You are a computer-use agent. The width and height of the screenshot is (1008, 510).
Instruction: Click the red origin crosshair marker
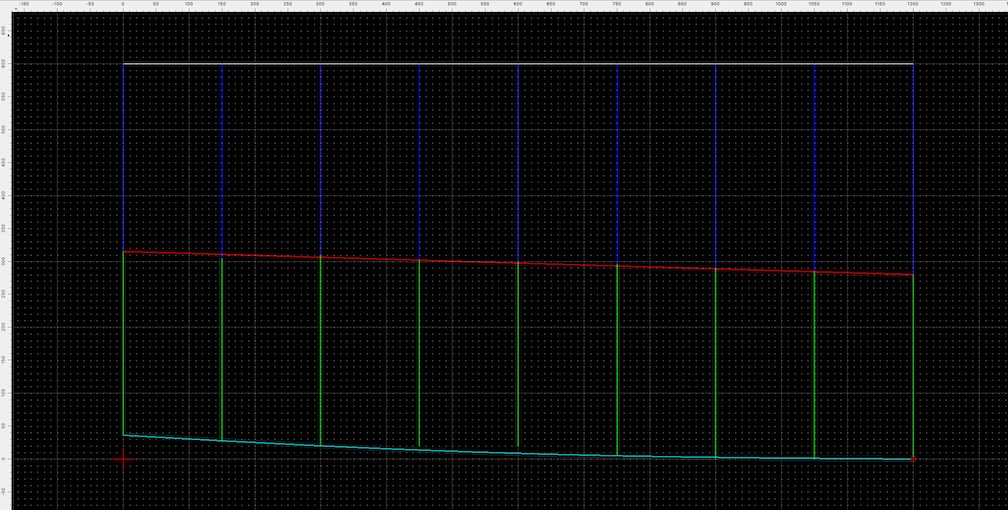123,460
